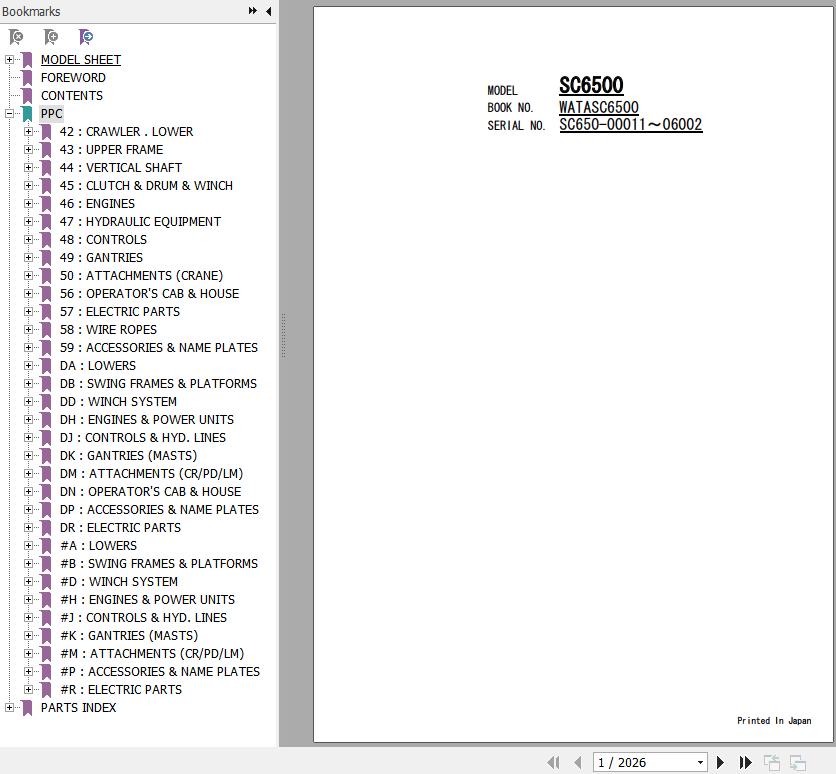Click the CONTENTS bookmark icon

[x=27, y=96]
